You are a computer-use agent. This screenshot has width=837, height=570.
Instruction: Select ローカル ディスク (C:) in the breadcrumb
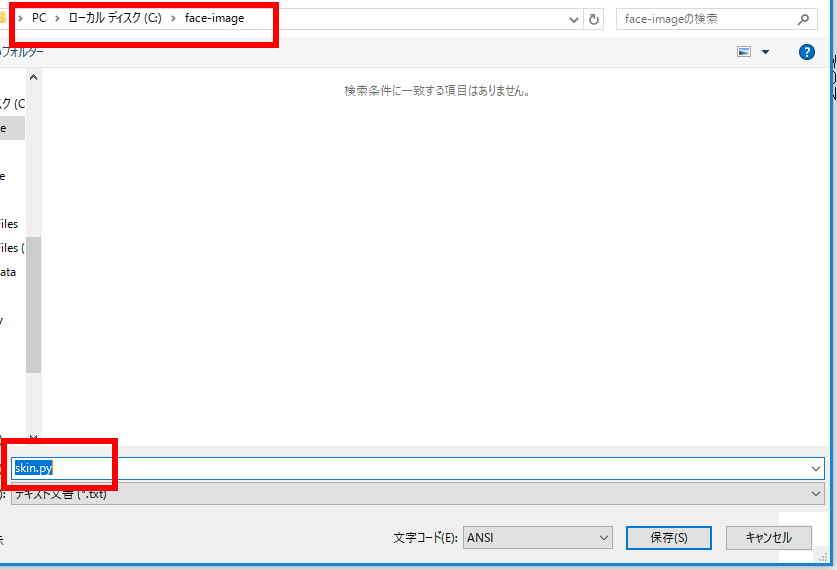(114, 18)
